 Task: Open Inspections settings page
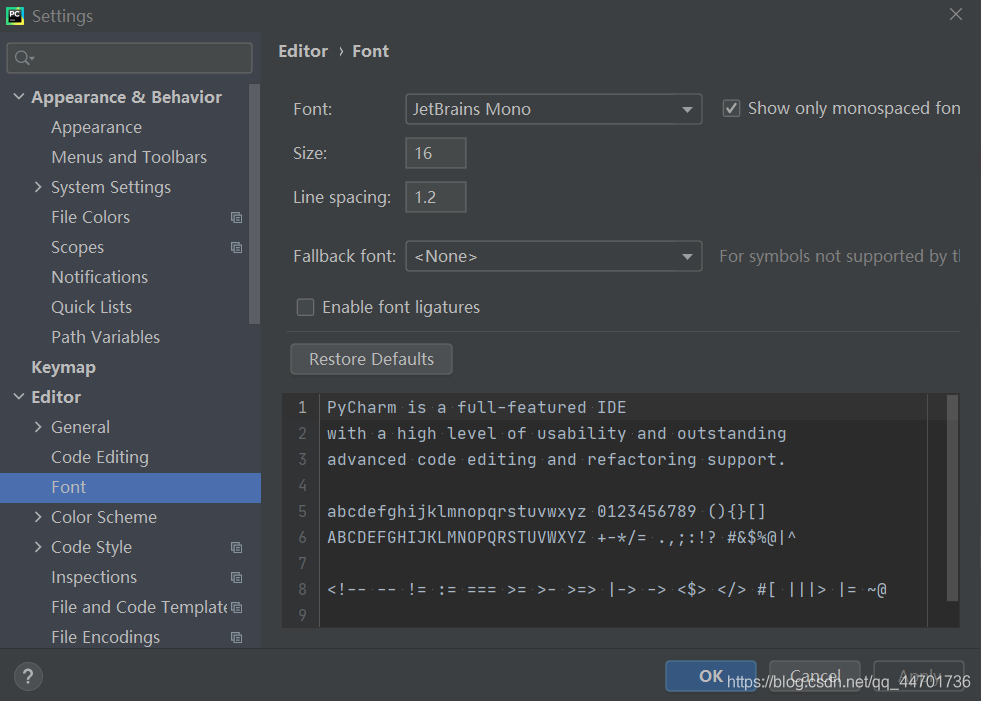pos(94,577)
